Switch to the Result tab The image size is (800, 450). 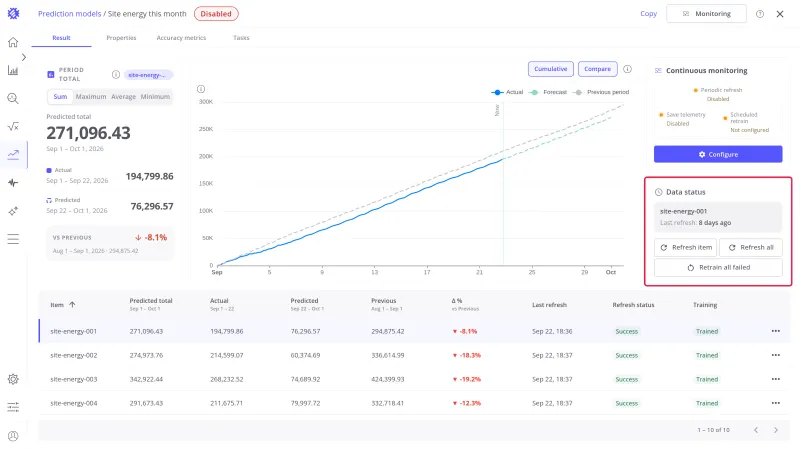[61, 38]
